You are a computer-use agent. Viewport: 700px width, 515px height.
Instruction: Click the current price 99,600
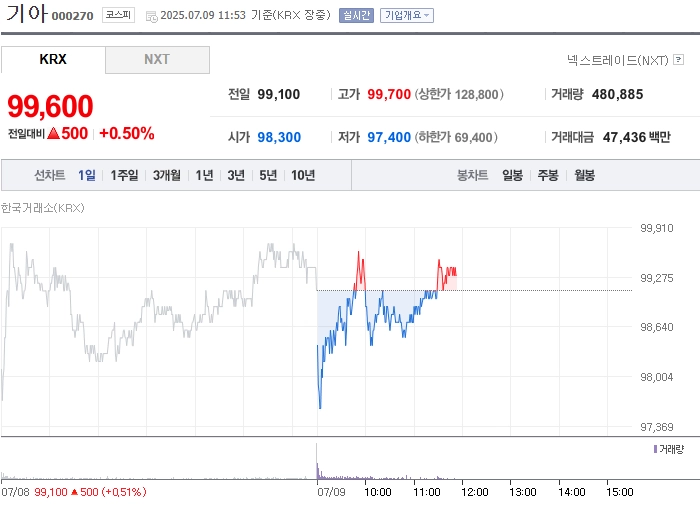[50, 106]
